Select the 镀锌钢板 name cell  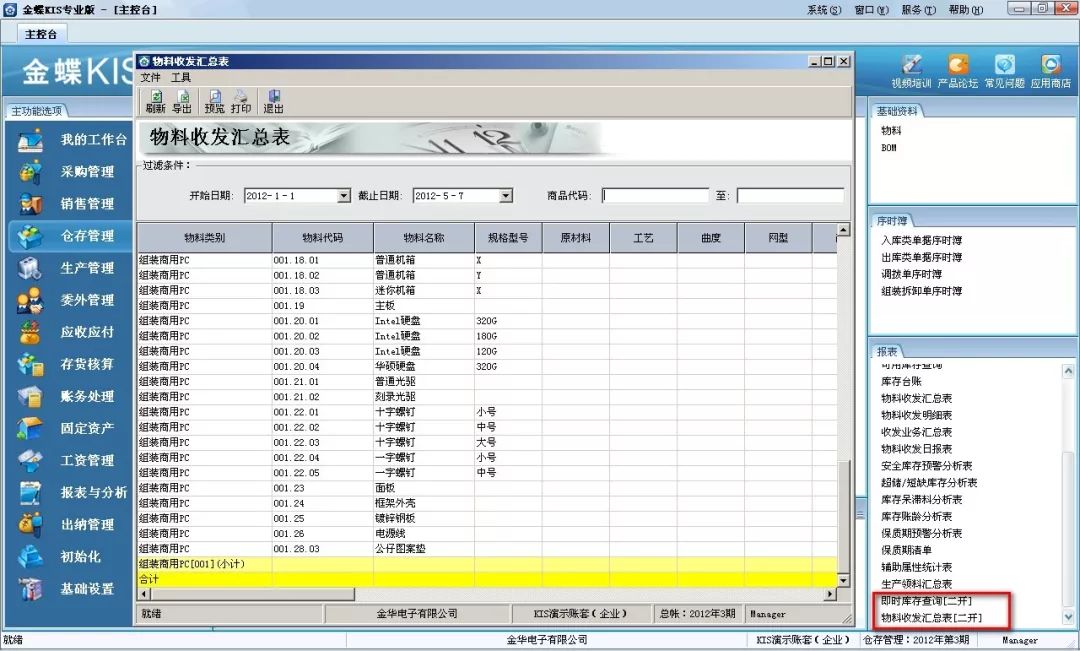[424, 519]
